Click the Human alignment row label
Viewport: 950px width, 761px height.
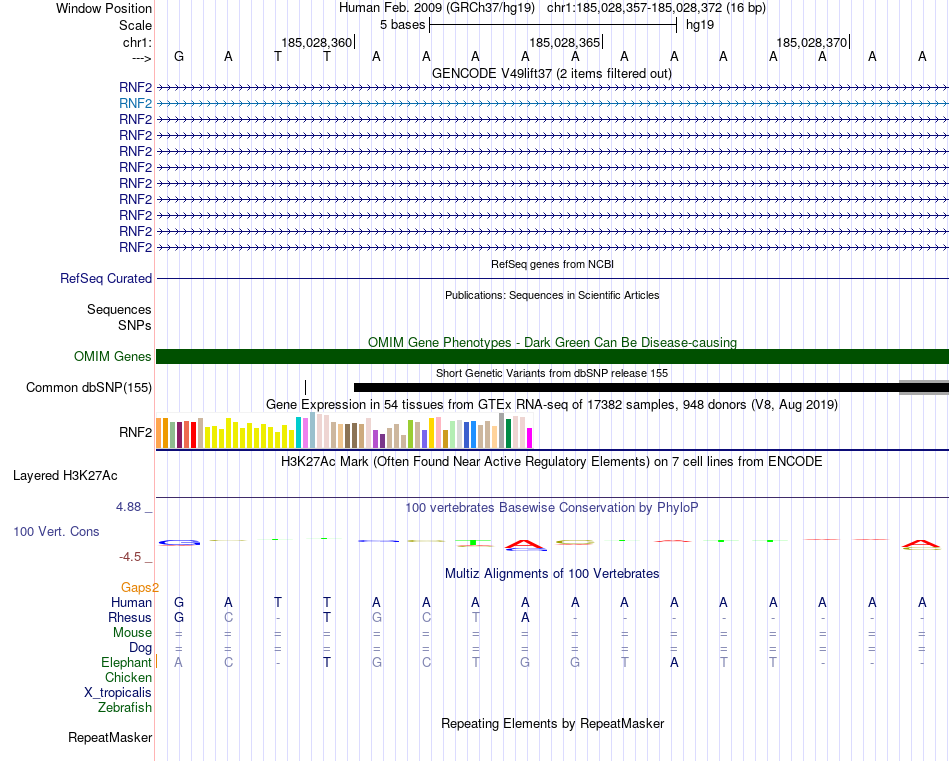(x=131, y=603)
